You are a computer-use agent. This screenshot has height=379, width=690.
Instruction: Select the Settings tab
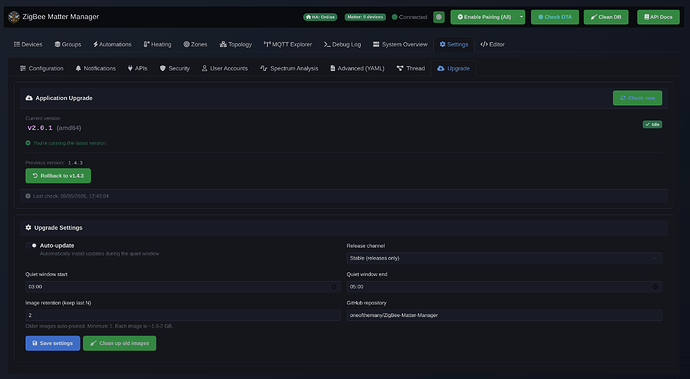pos(454,44)
